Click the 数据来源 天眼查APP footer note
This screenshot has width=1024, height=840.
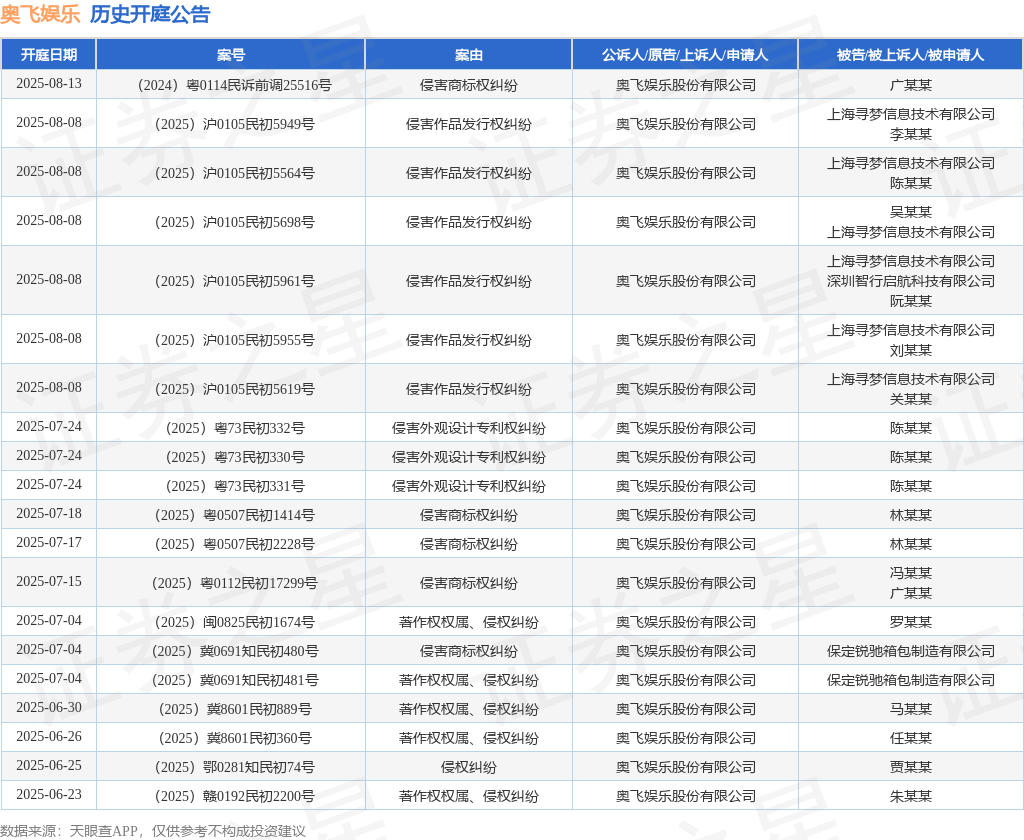tap(153, 831)
